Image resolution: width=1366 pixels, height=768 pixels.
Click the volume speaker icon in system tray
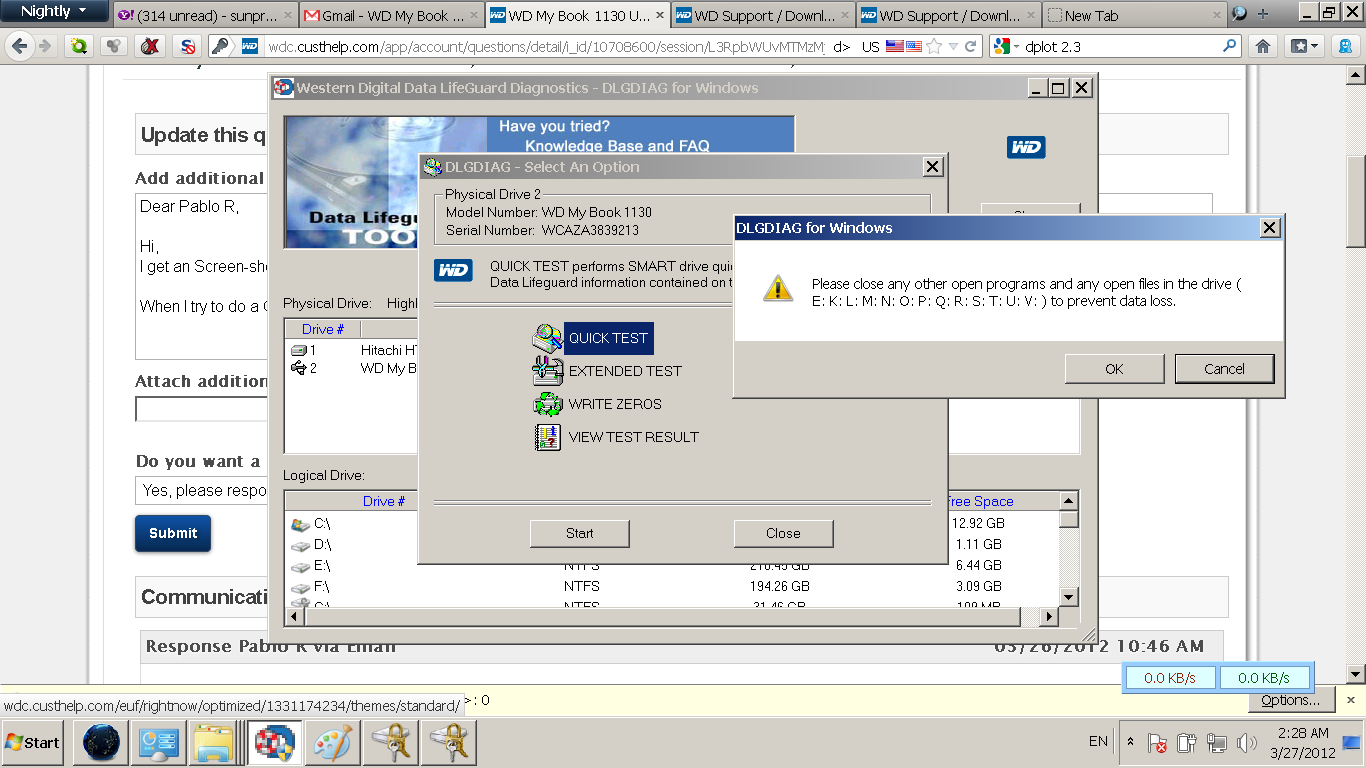[1246, 743]
